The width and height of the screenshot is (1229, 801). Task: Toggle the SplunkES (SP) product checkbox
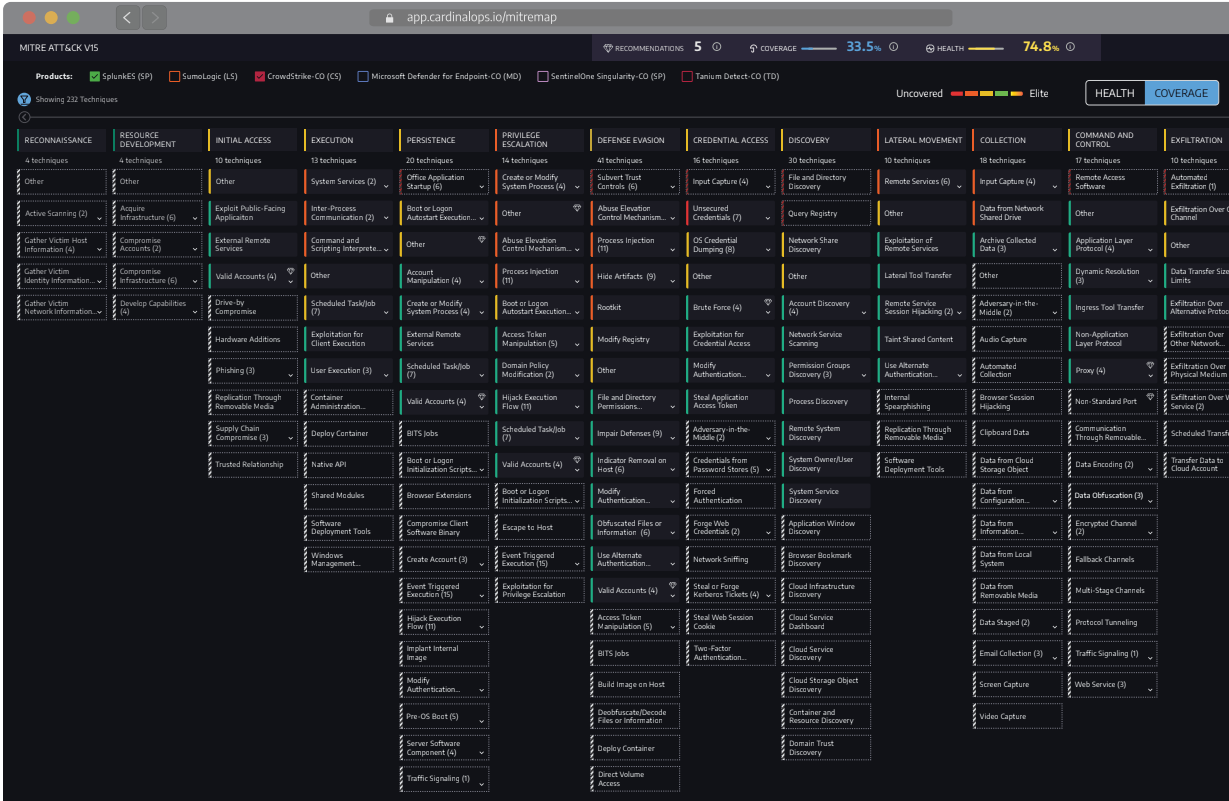(94, 76)
